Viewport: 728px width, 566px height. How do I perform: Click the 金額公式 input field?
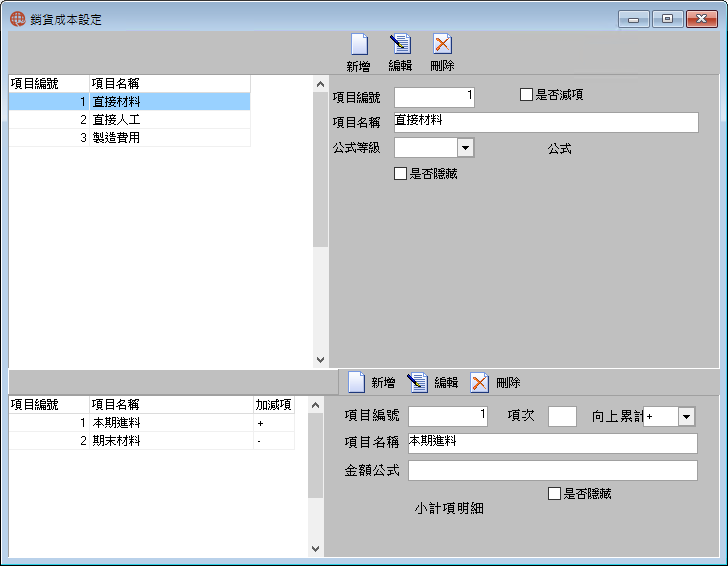point(552,470)
